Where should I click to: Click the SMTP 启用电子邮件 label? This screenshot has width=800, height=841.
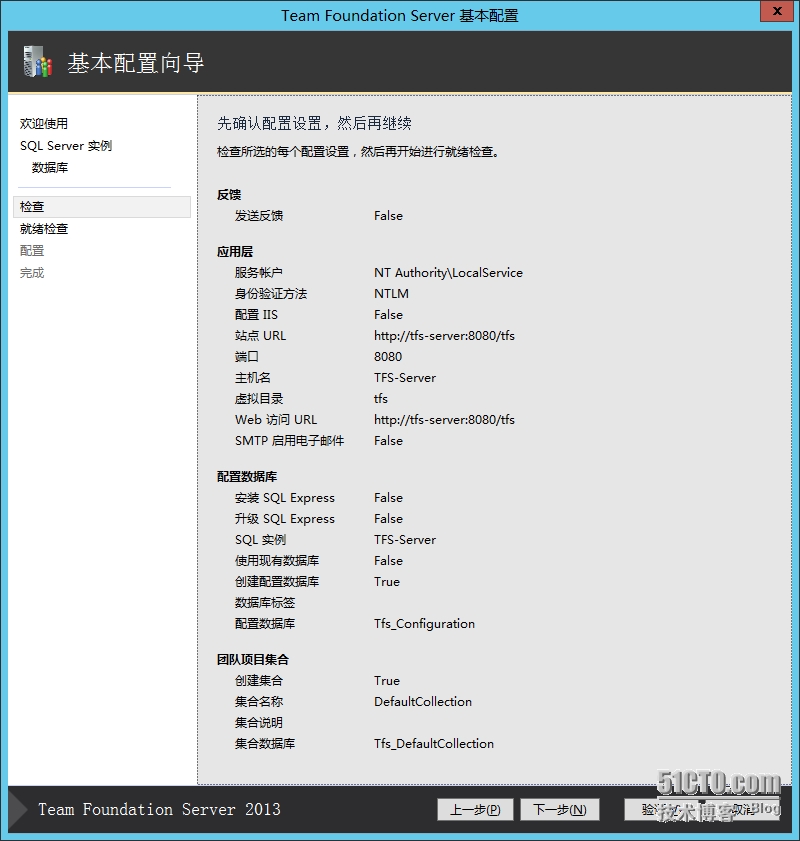(290, 440)
